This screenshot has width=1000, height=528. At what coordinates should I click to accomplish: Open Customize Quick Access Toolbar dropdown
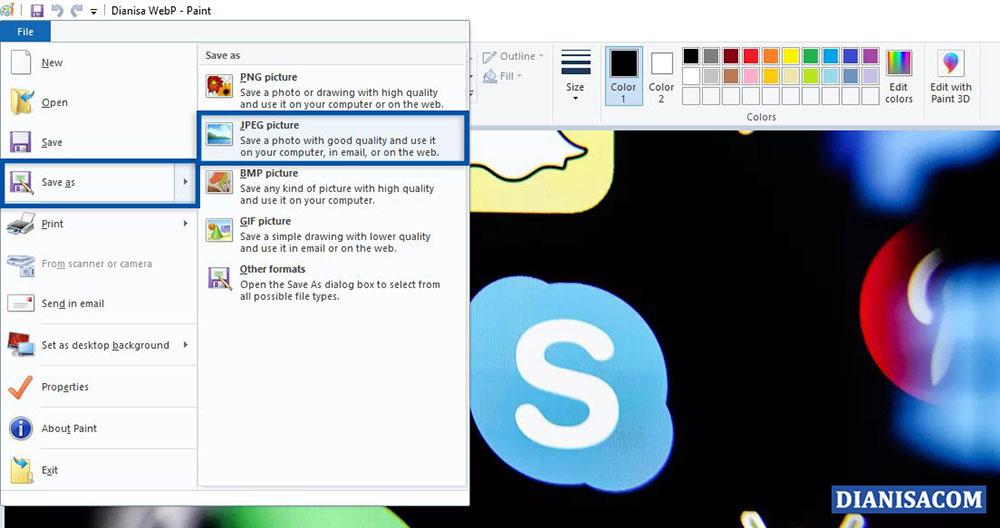click(x=94, y=11)
